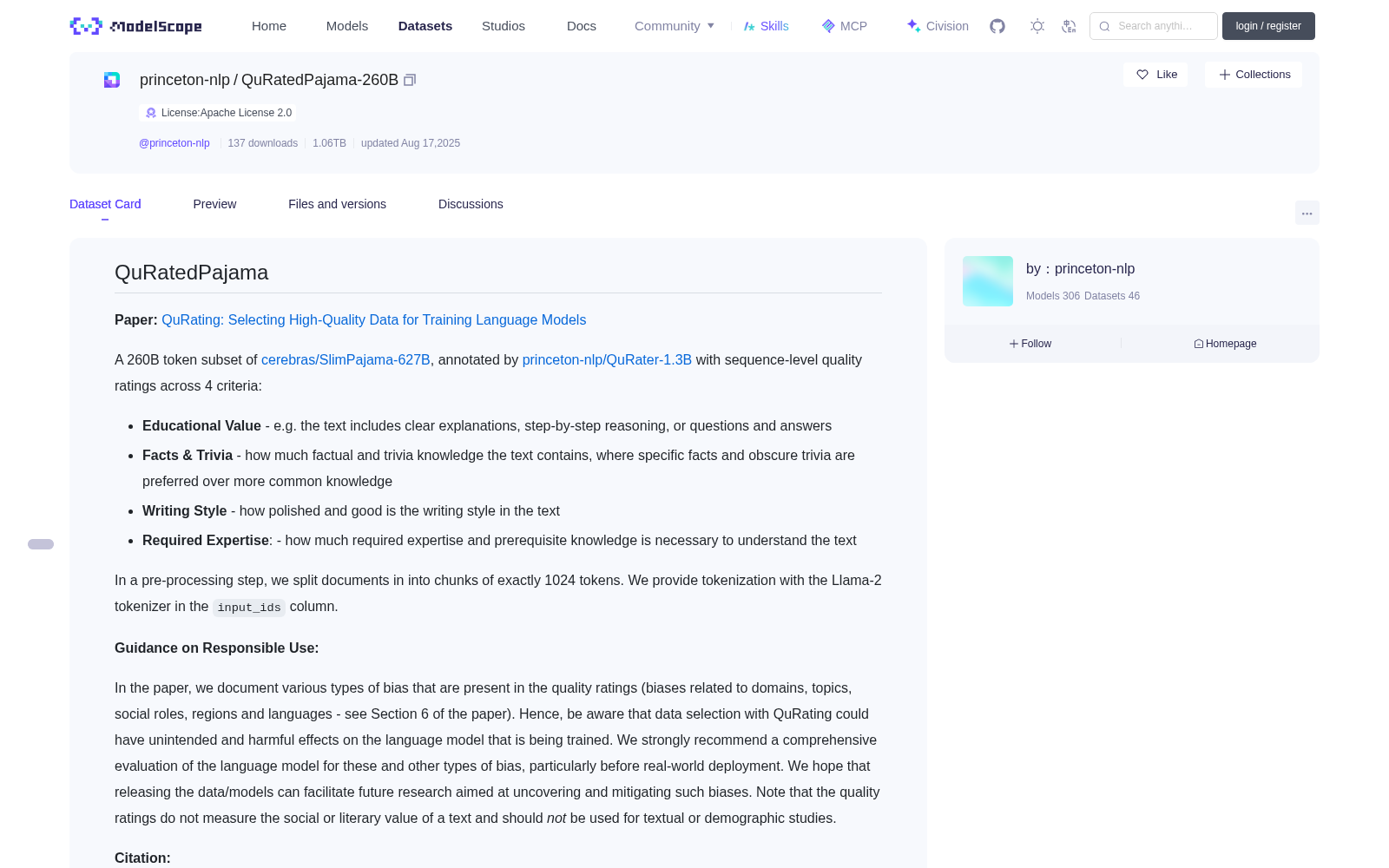Open the QuRating paper link
The image size is (1389, 868).
(x=373, y=319)
